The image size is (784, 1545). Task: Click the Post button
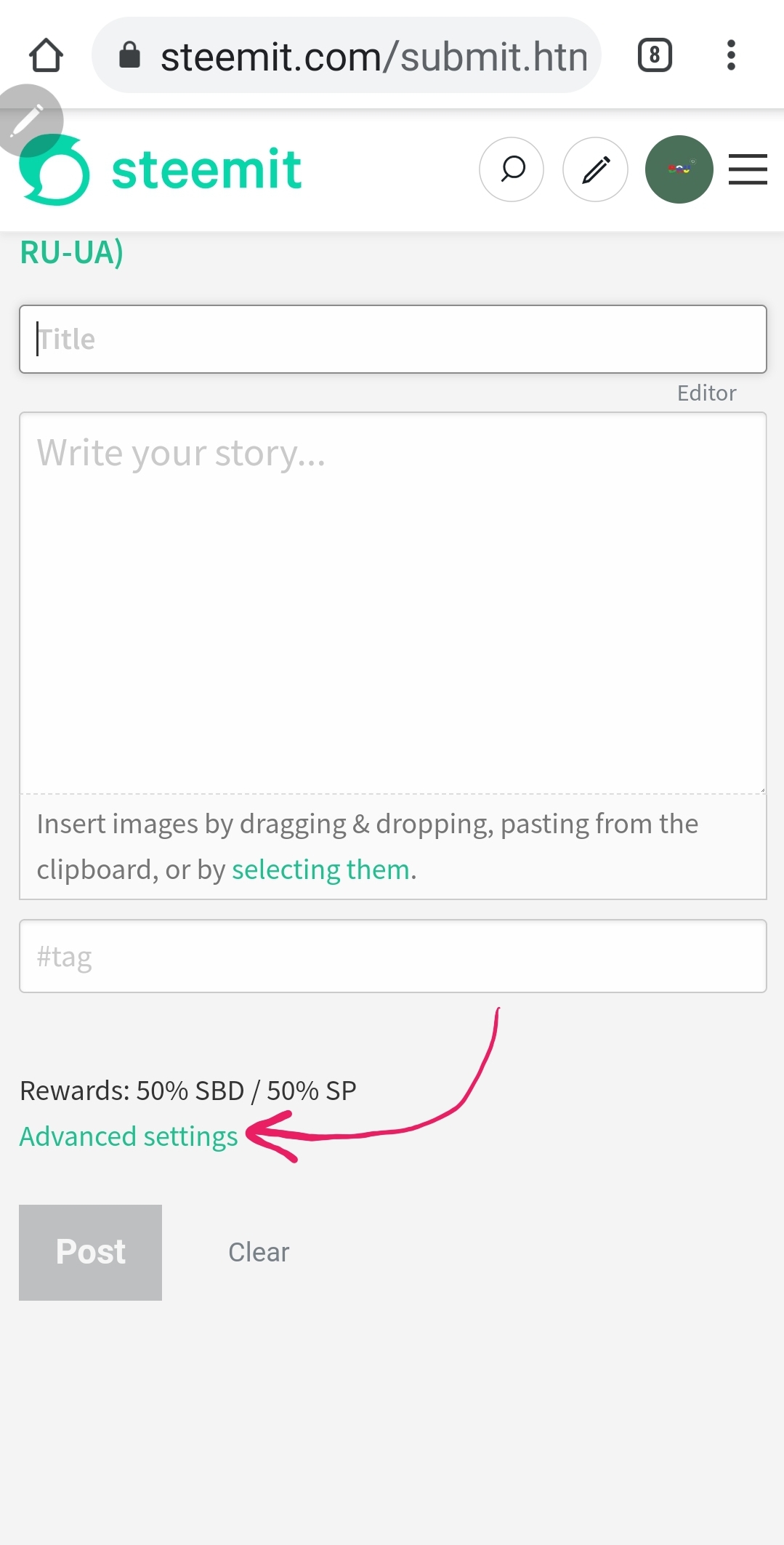coord(90,1252)
